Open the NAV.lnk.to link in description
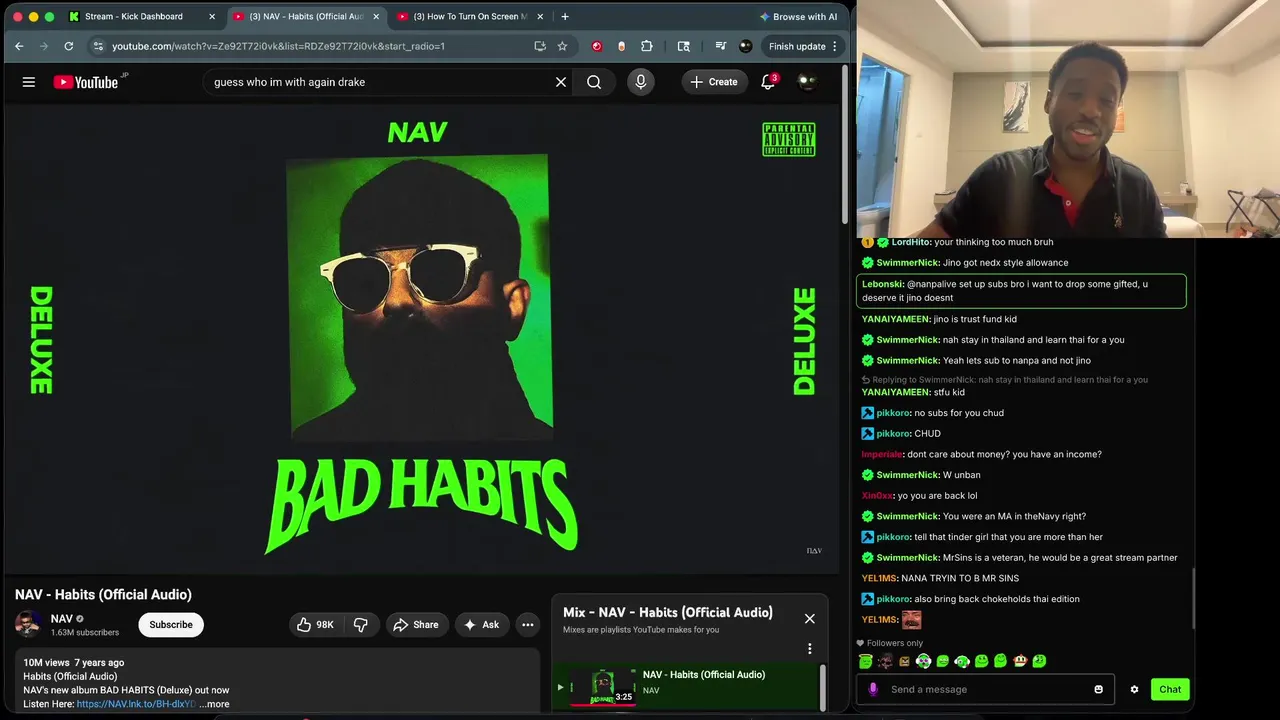Screen dimensions: 1280x720 (x=136, y=704)
